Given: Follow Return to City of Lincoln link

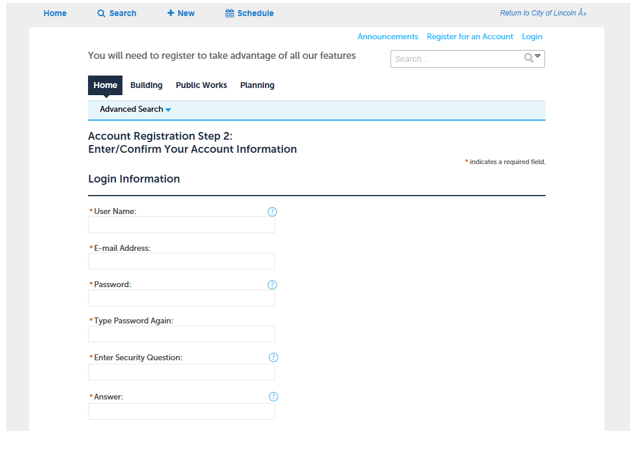Looking at the screenshot, I should pos(542,14).
